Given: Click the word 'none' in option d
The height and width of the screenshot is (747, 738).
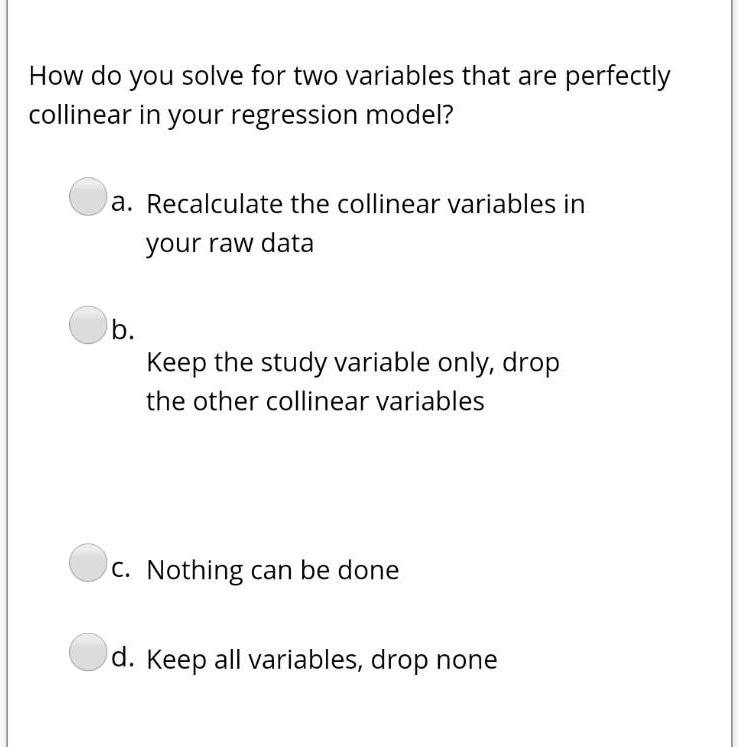Looking at the screenshot, I should pyautogui.click(x=466, y=660).
